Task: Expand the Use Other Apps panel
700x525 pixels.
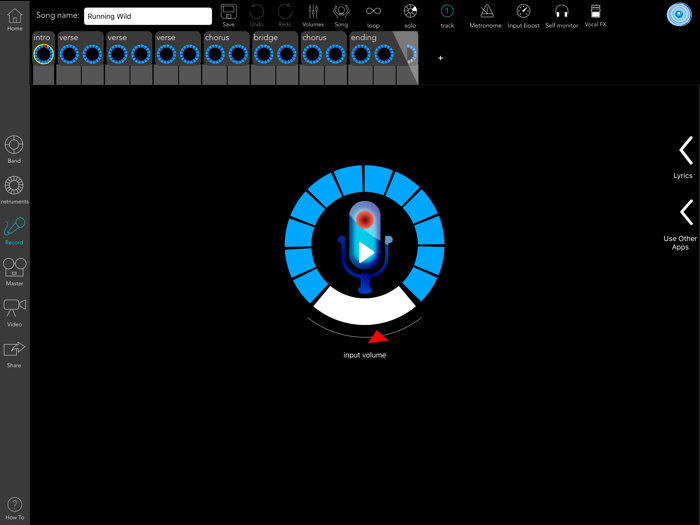Action: (684, 220)
